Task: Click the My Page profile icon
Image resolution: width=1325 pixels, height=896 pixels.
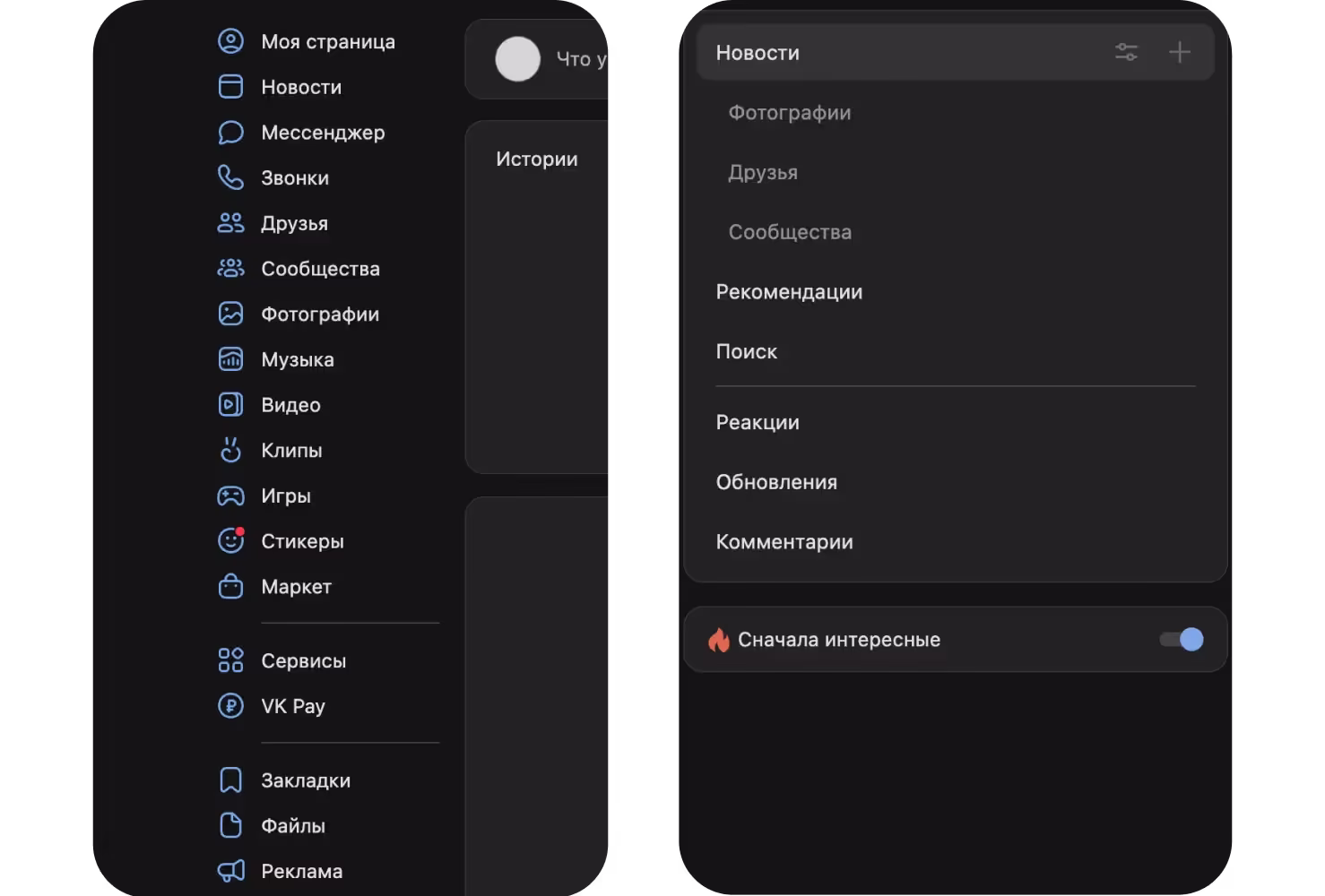Action: 230,41
